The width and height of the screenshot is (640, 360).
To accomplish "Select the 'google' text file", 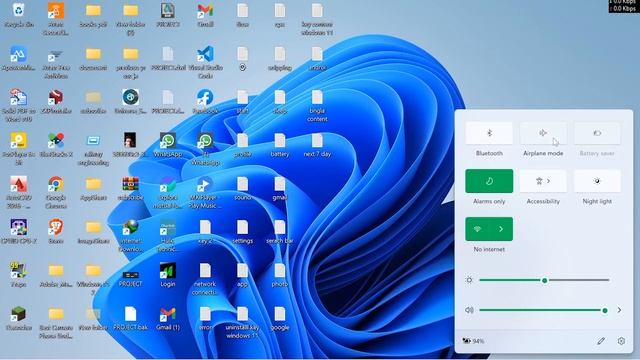I will tap(280, 318).
